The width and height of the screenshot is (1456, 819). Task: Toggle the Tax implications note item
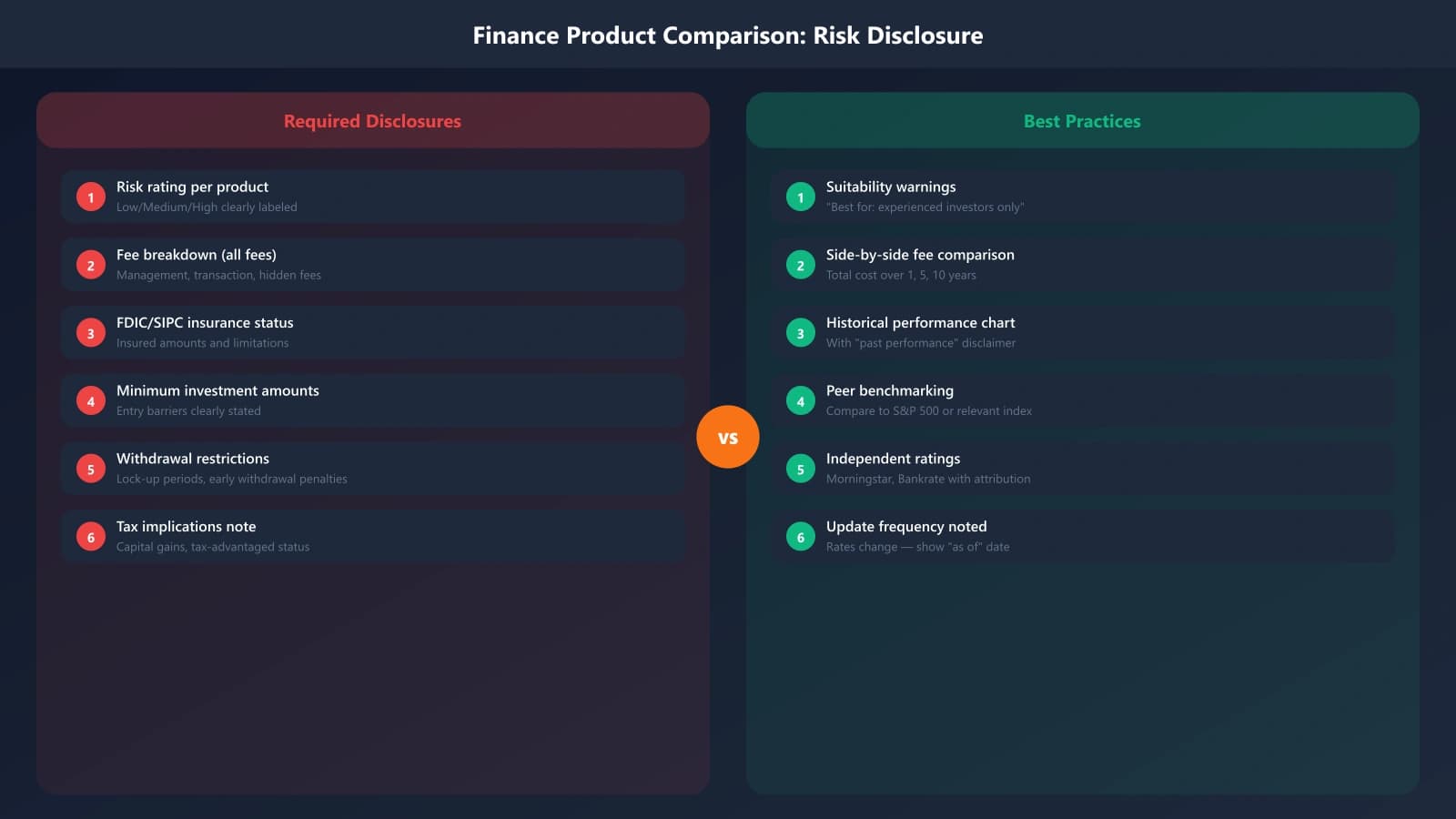(373, 536)
